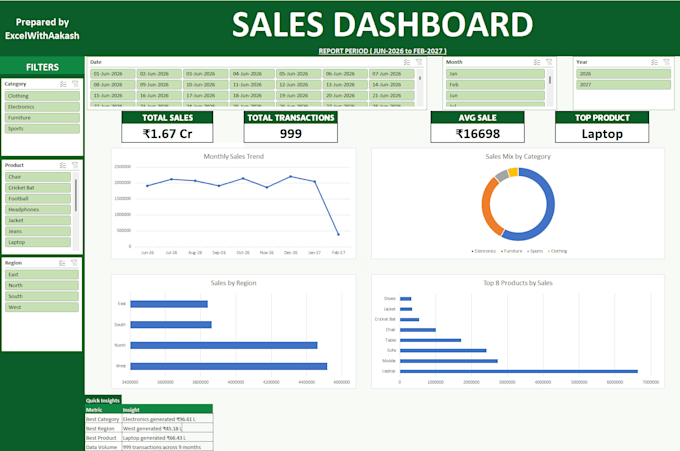The height and width of the screenshot is (451, 680).
Task: Filter by year 2026
Action: click(x=624, y=74)
